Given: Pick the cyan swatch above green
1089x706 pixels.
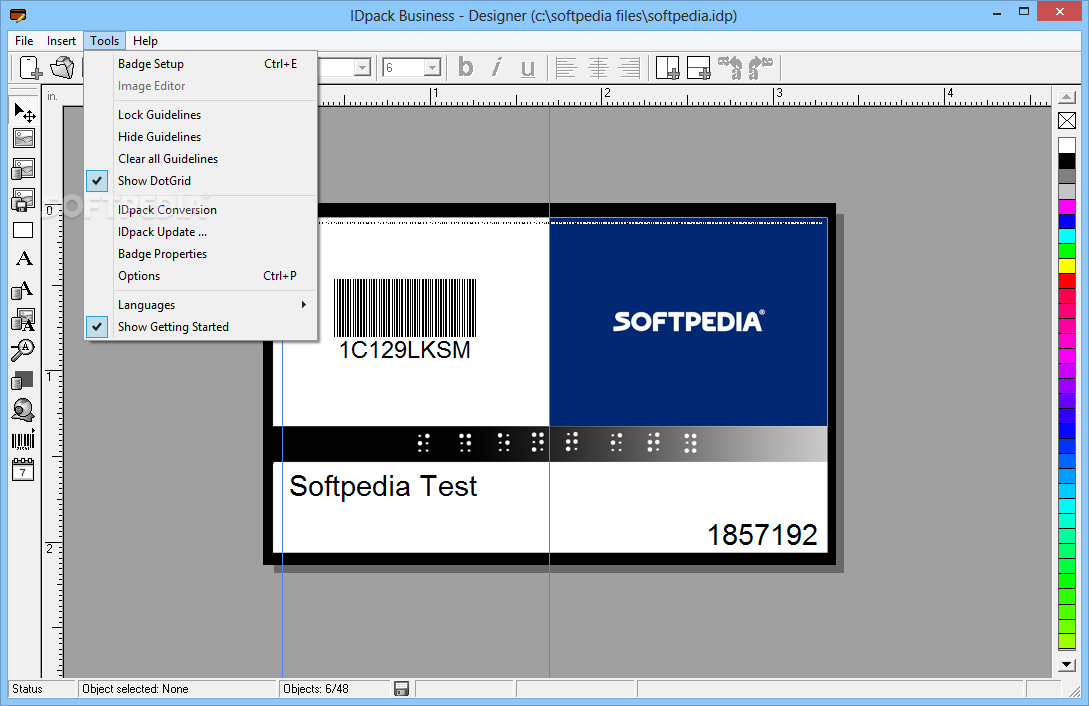Looking at the screenshot, I should tap(1067, 236).
